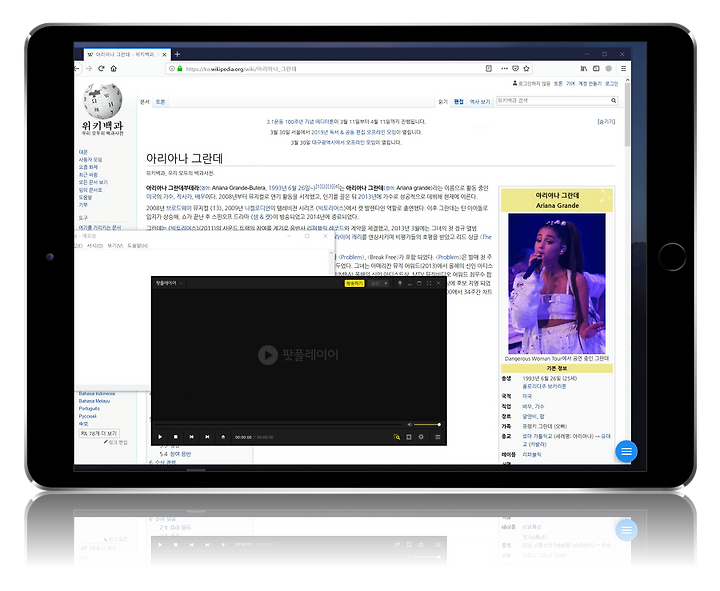Image resolution: width=720 pixels, height=591 pixels.
Task: Click the 로그인 link at top right
Action: 612,84
